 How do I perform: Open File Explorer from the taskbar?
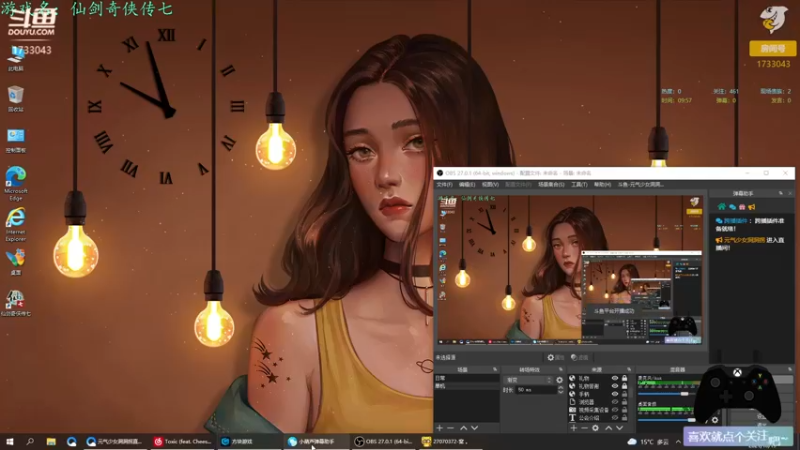(x=51, y=441)
